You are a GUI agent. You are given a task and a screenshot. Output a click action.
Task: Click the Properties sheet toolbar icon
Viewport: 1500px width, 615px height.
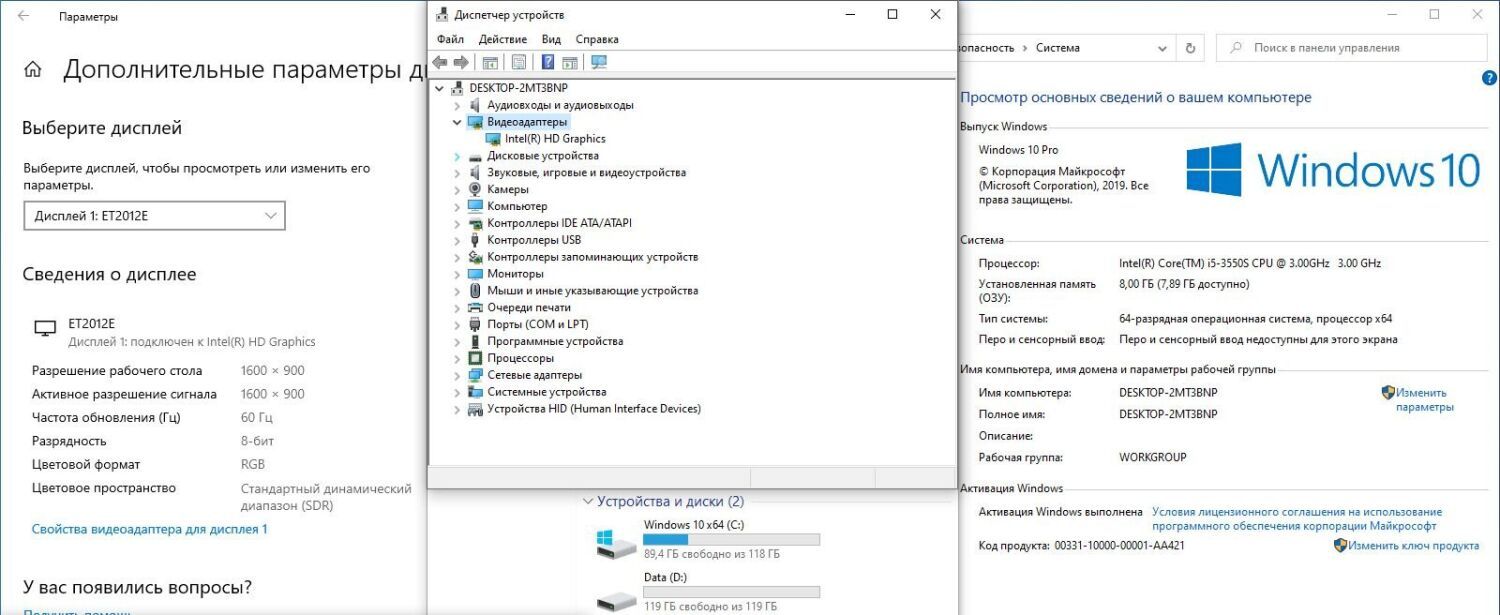click(x=519, y=63)
